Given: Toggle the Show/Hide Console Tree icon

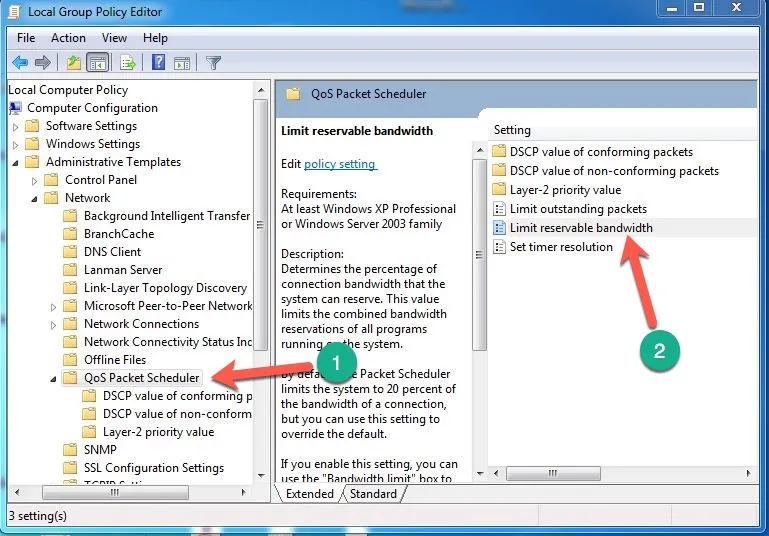Looking at the screenshot, I should tap(97, 63).
